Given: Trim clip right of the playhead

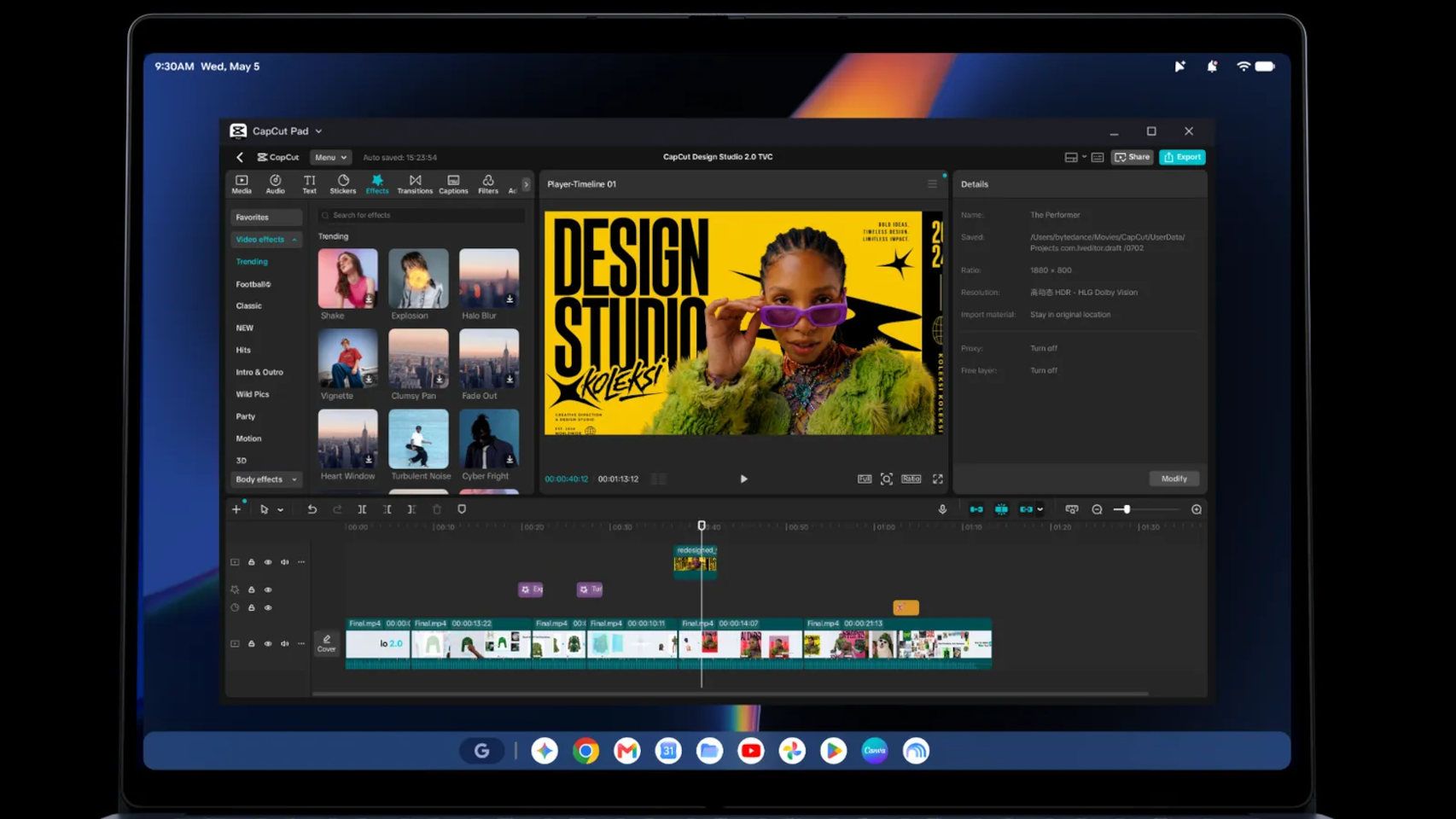Looking at the screenshot, I should pyautogui.click(x=411, y=509).
